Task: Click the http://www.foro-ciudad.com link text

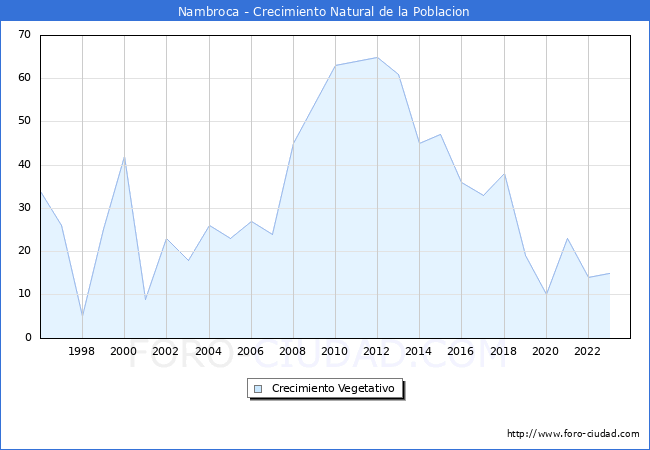Action: click(573, 433)
